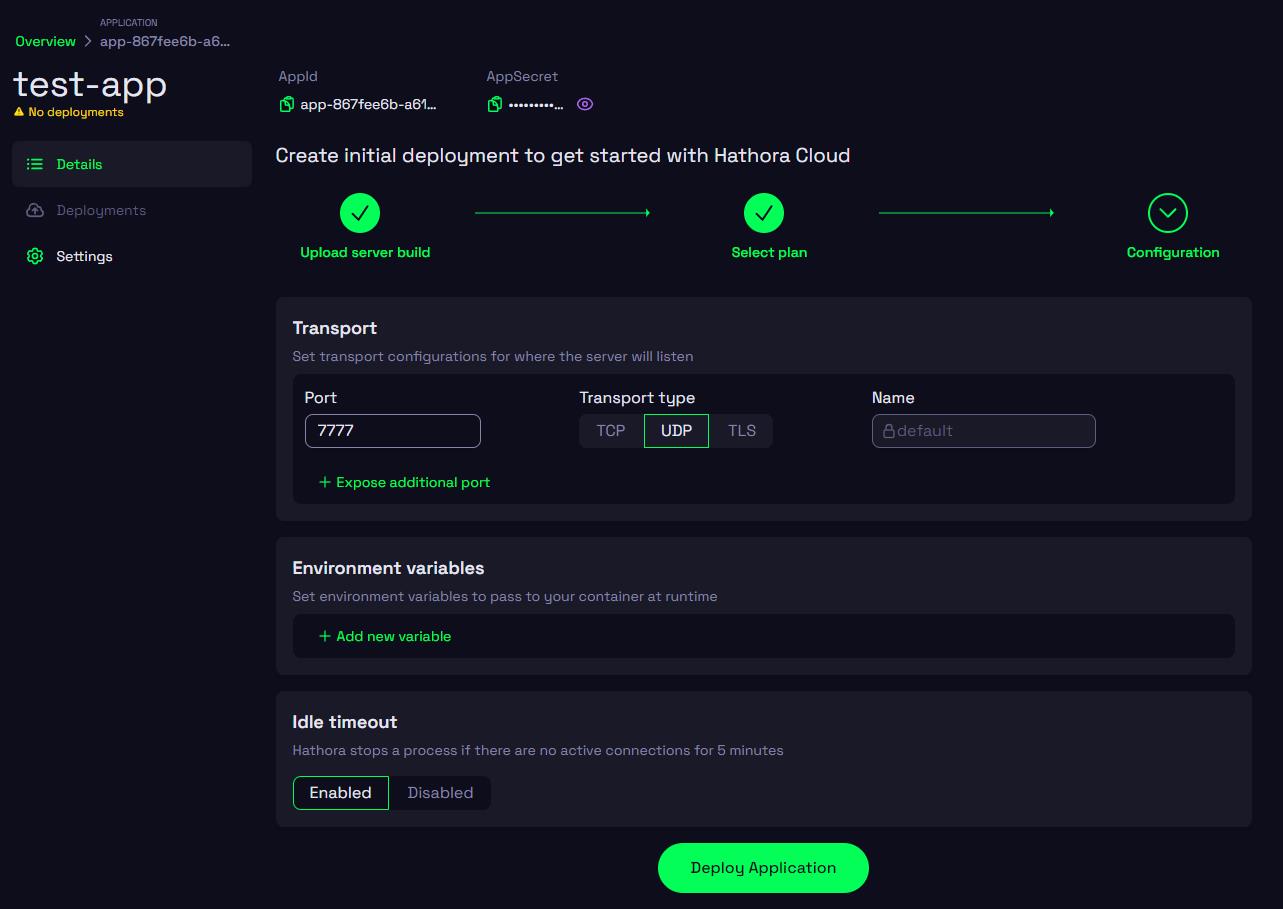Click the Configuration step label
This screenshot has height=909, width=1283.
coord(1173,252)
